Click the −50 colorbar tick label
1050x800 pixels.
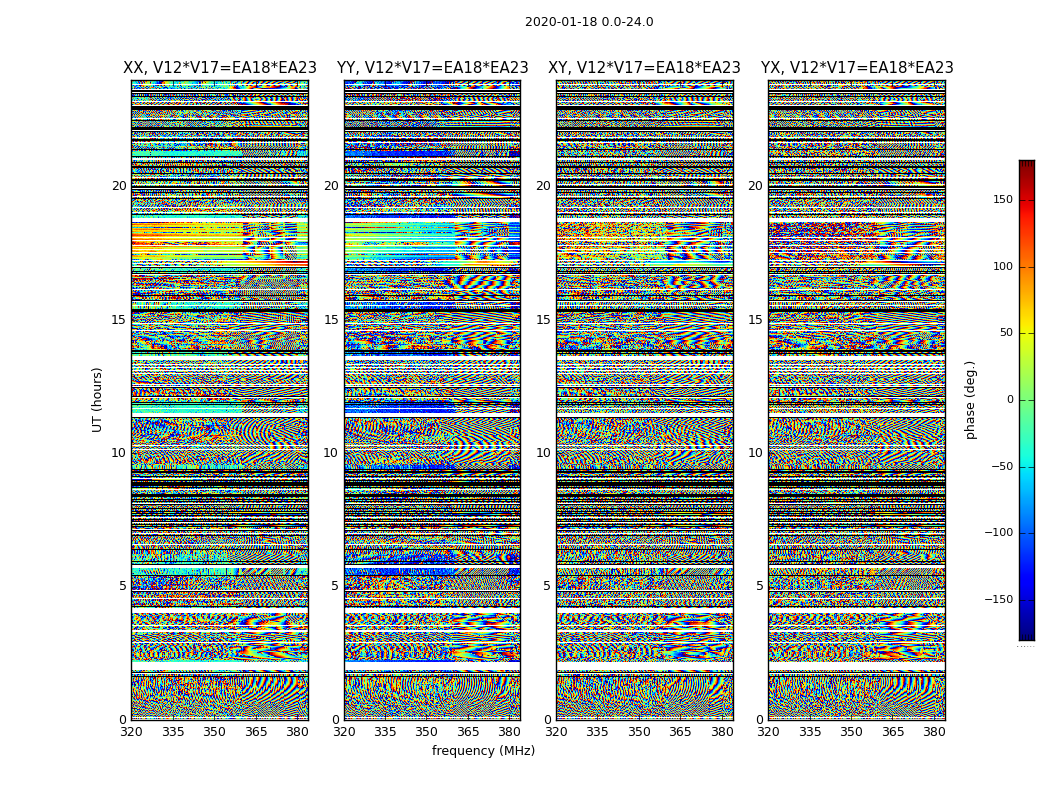[x=1002, y=466]
